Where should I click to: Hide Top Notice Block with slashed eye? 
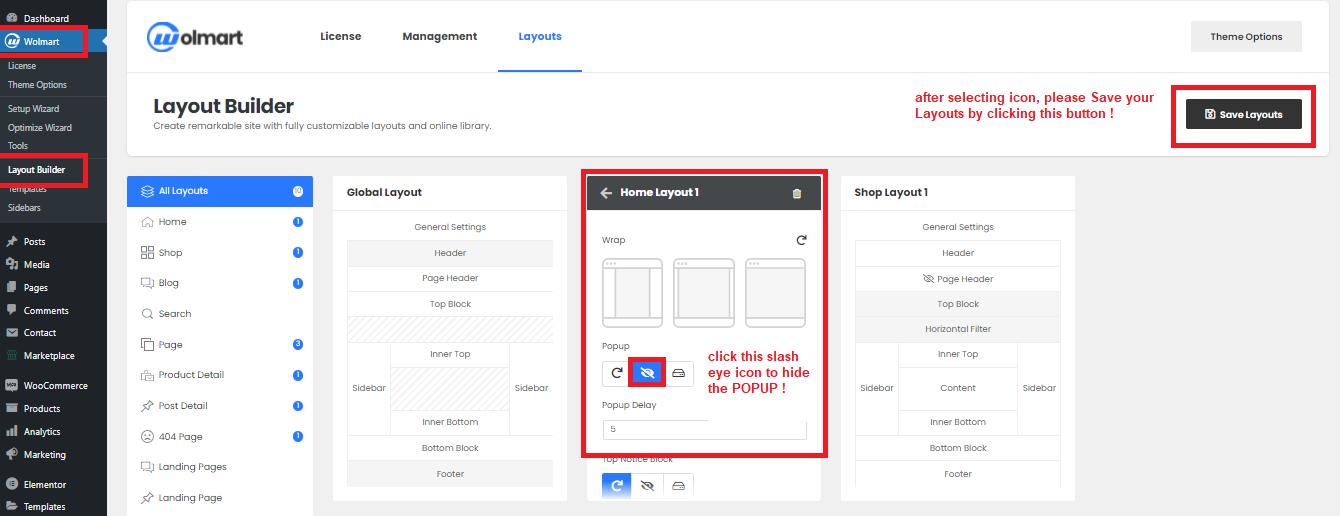pyautogui.click(x=648, y=485)
